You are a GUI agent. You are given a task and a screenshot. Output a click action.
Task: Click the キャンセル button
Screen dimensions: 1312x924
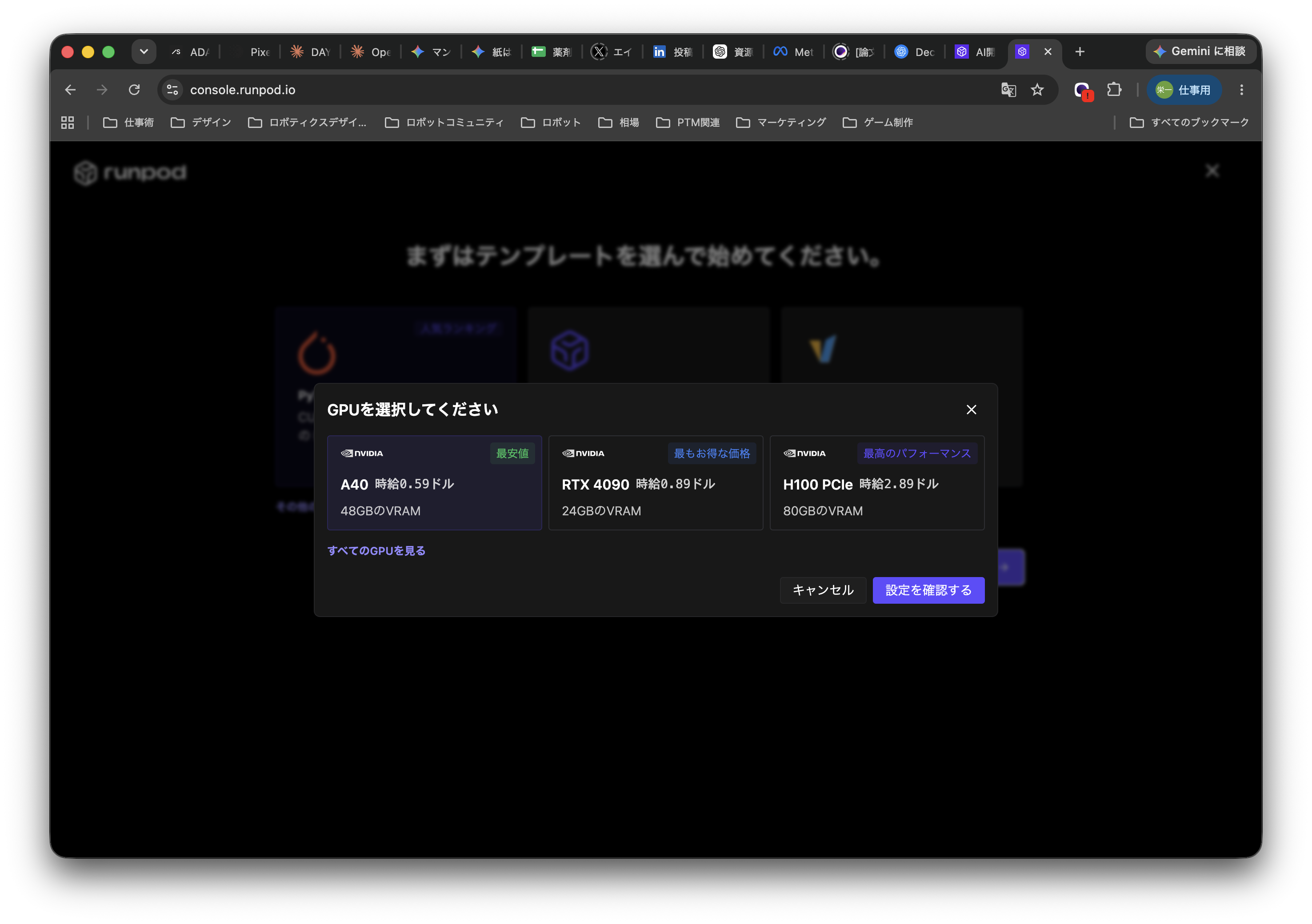click(823, 590)
